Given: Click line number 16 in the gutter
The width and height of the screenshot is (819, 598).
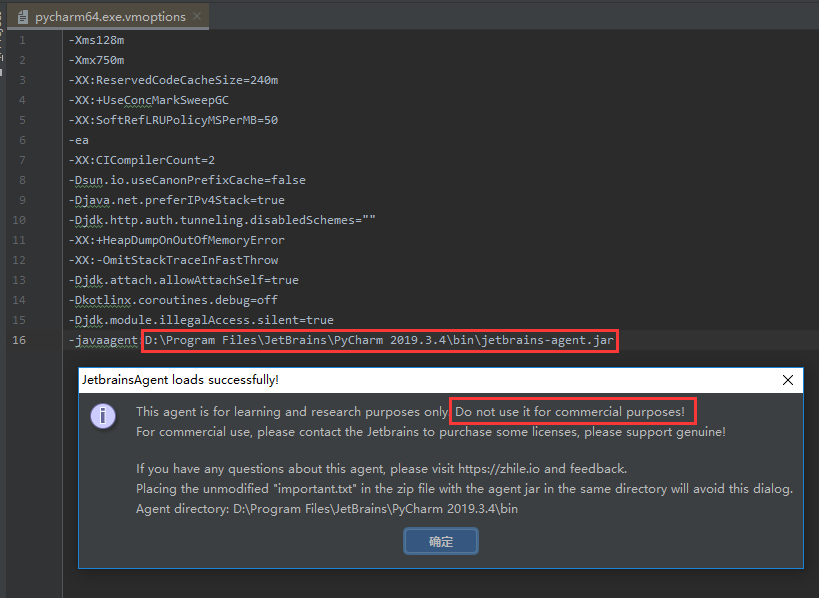Looking at the screenshot, I should pos(19,340).
